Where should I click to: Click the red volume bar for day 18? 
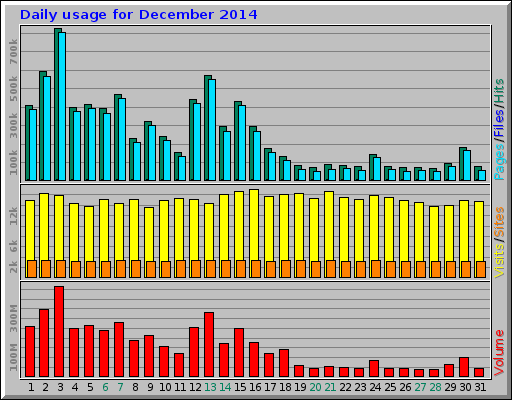coord(284,363)
